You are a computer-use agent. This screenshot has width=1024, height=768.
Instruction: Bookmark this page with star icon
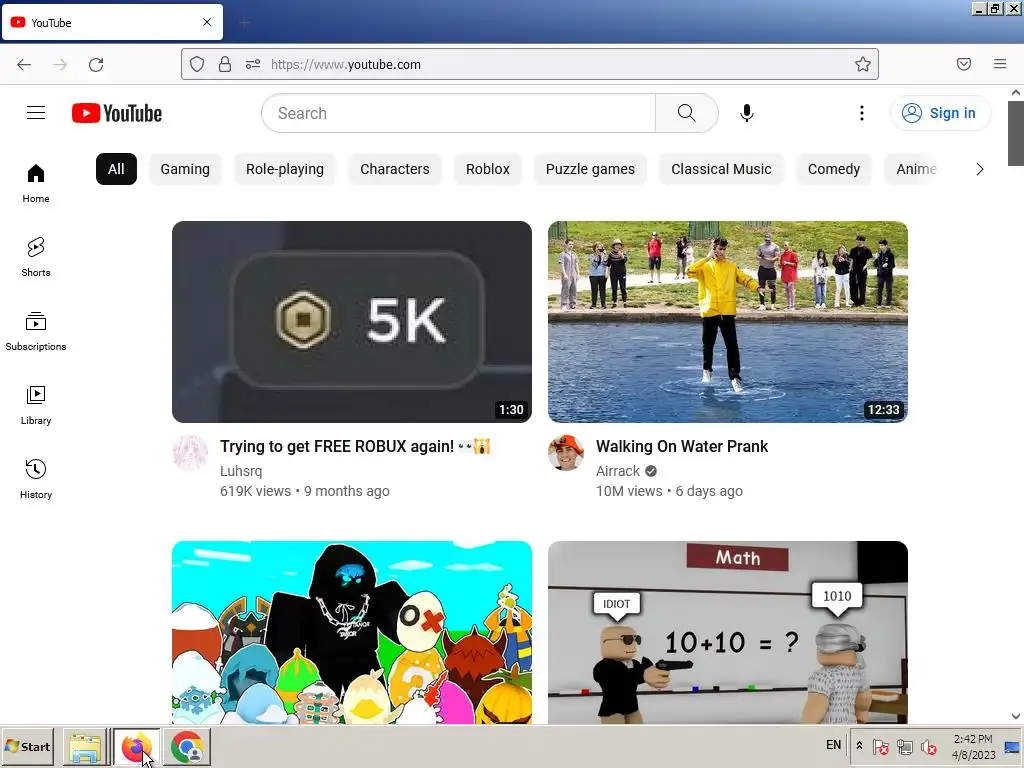(863, 64)
